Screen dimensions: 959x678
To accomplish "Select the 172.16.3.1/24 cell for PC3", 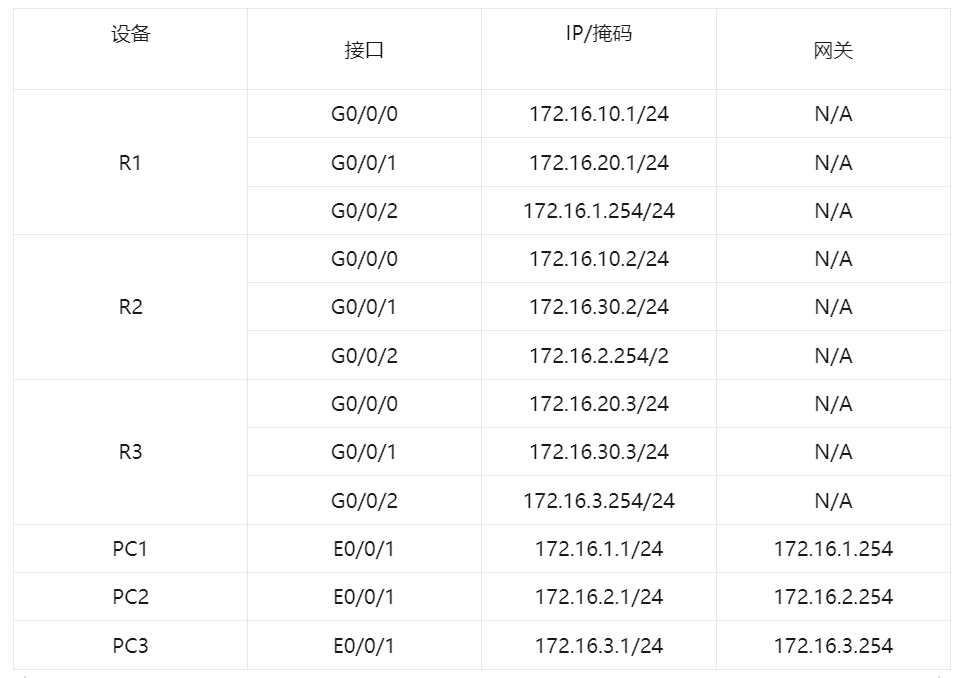I will tap(598, 646).
